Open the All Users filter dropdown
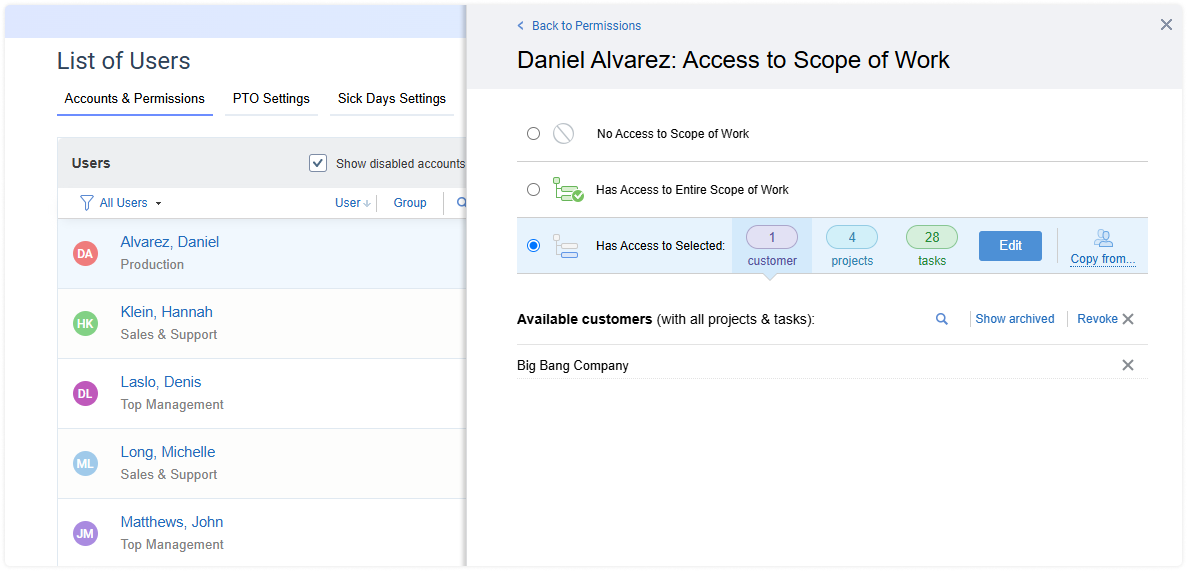The width and height of the screenshot is (1187, 571). [x=130, y=203]
